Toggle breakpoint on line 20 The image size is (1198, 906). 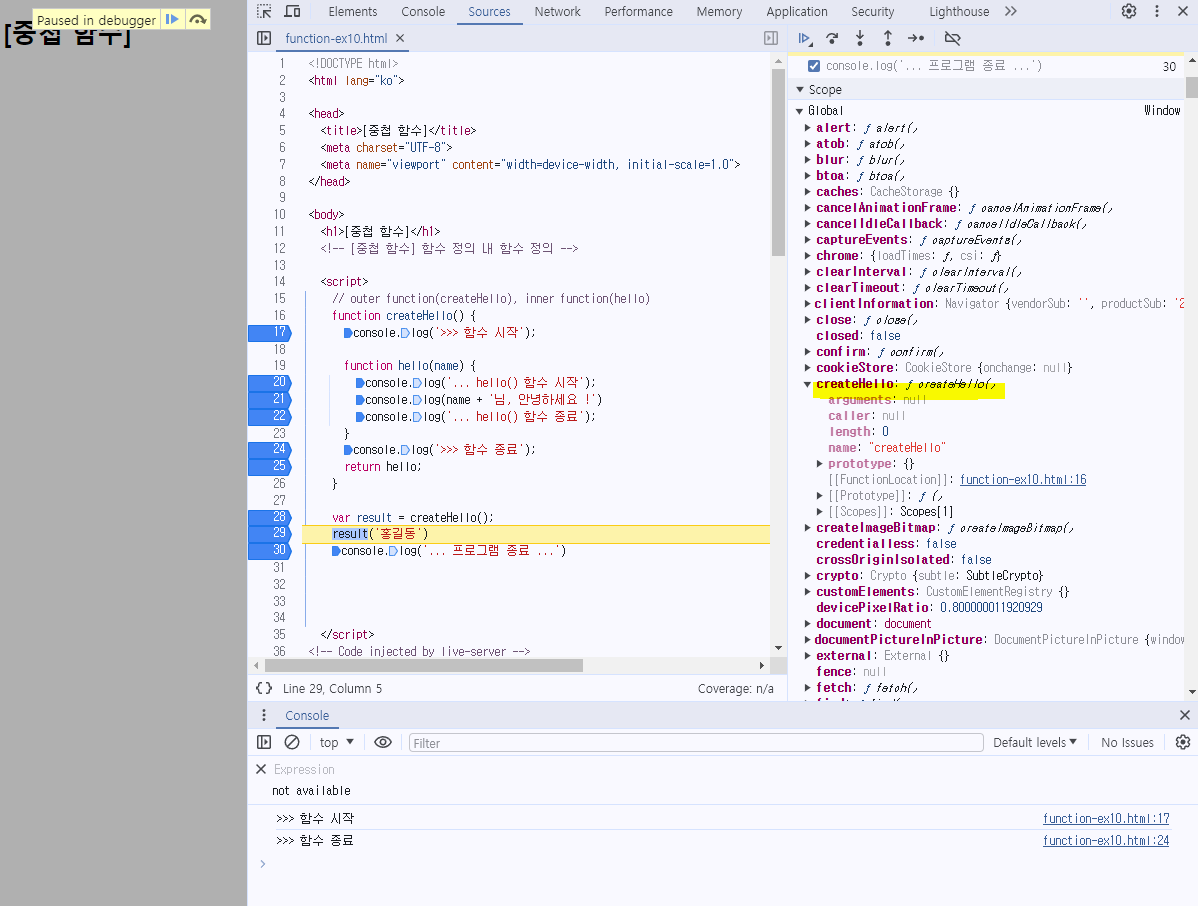coord(270,382)
